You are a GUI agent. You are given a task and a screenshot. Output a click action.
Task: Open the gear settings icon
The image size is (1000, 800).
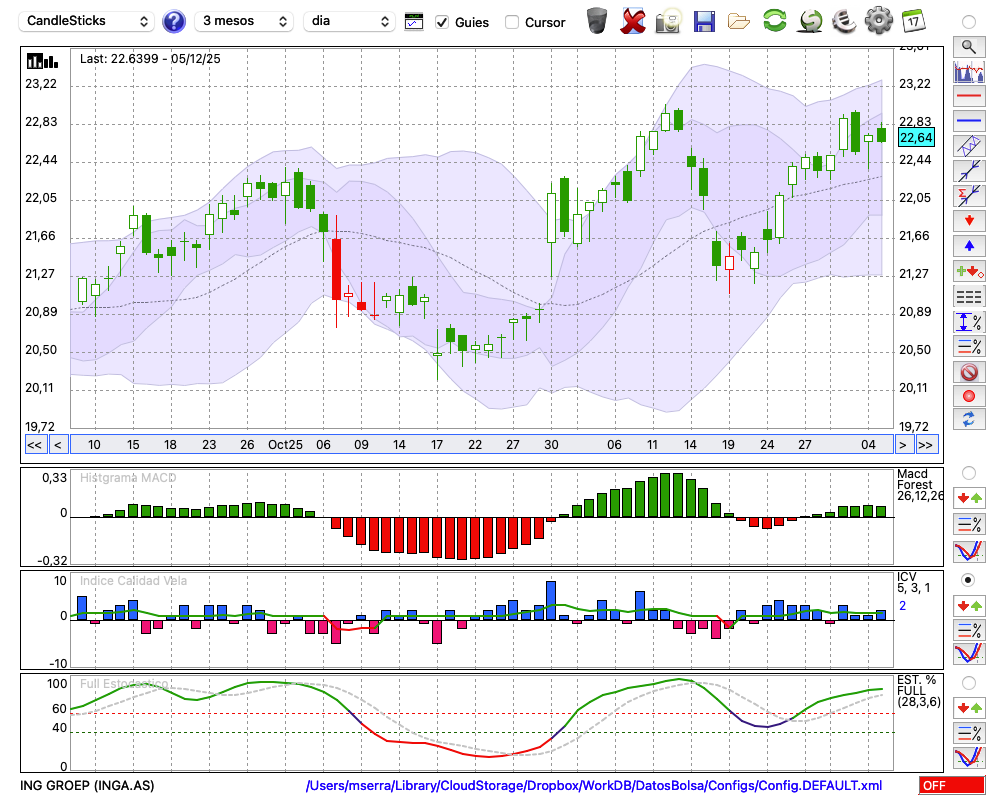[878, 20]
